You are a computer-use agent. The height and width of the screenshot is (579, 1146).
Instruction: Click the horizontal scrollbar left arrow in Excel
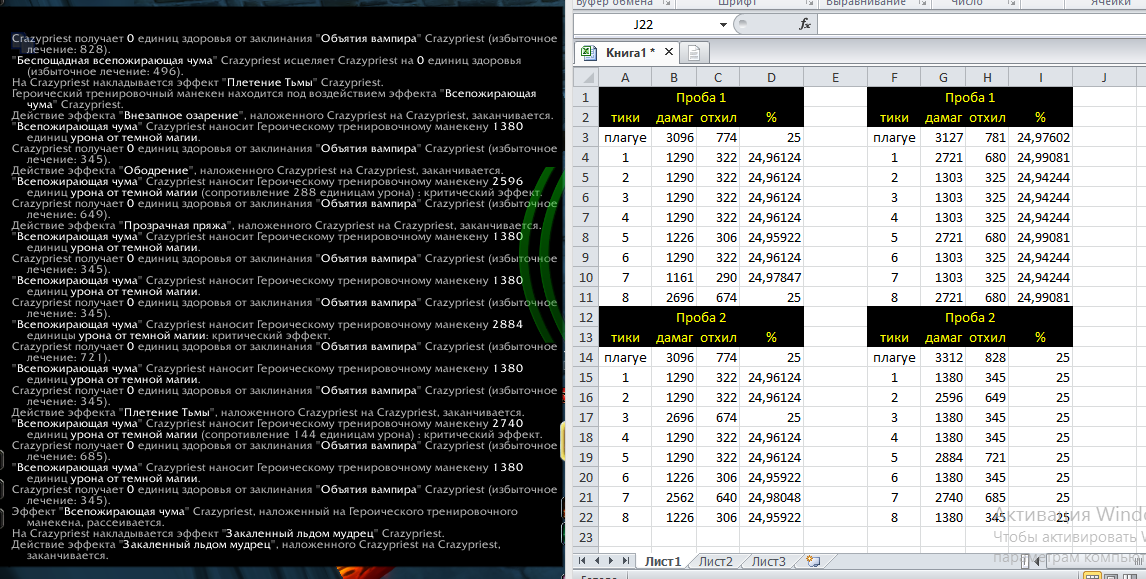[x=1038, y=561]
